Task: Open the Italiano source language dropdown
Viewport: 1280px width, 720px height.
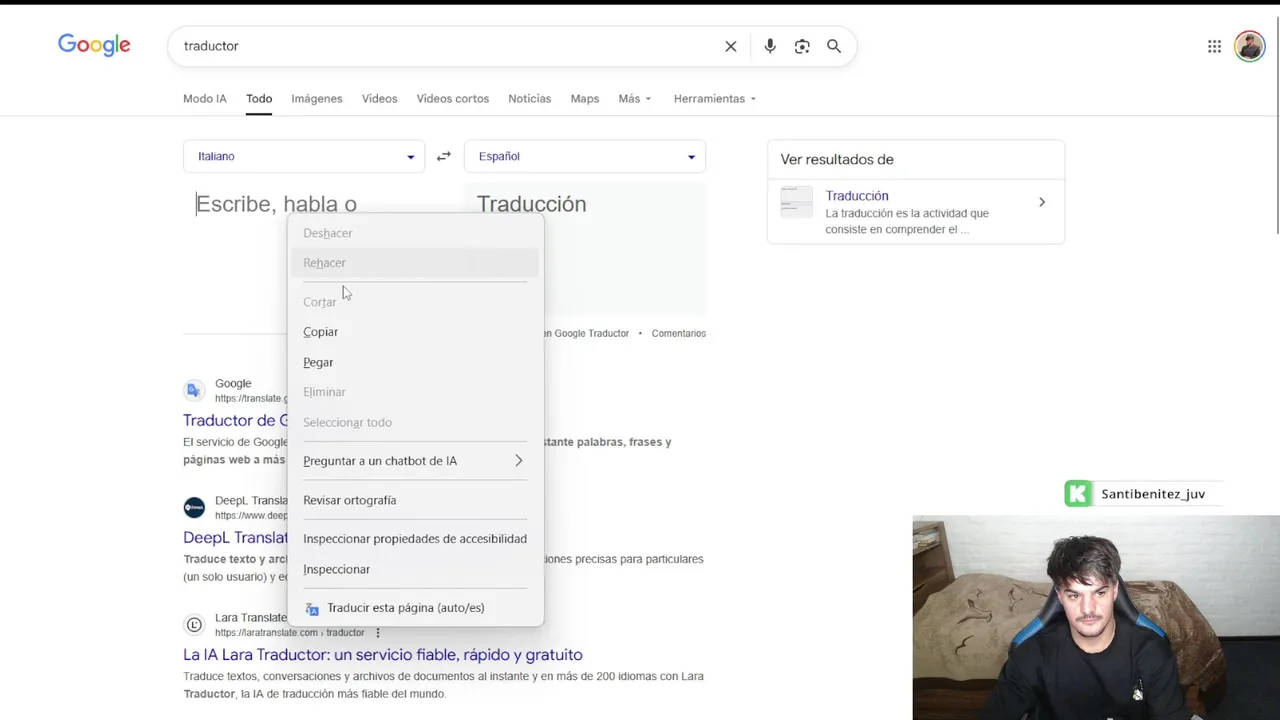Action: pos(304,156)
